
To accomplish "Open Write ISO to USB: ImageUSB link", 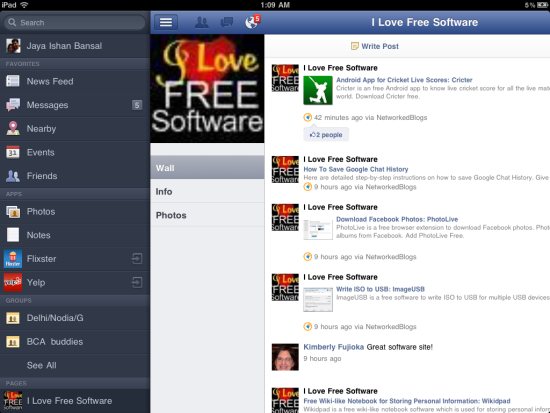I will click(380, 289).
